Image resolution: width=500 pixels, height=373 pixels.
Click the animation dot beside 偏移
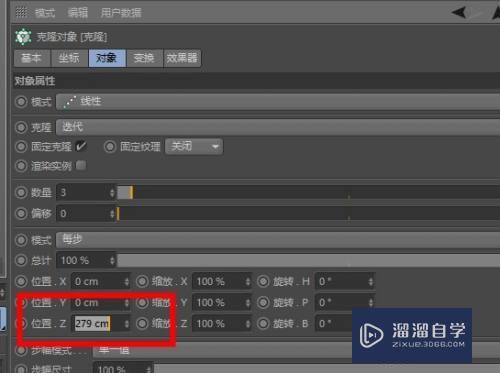[x=21, y=213]
